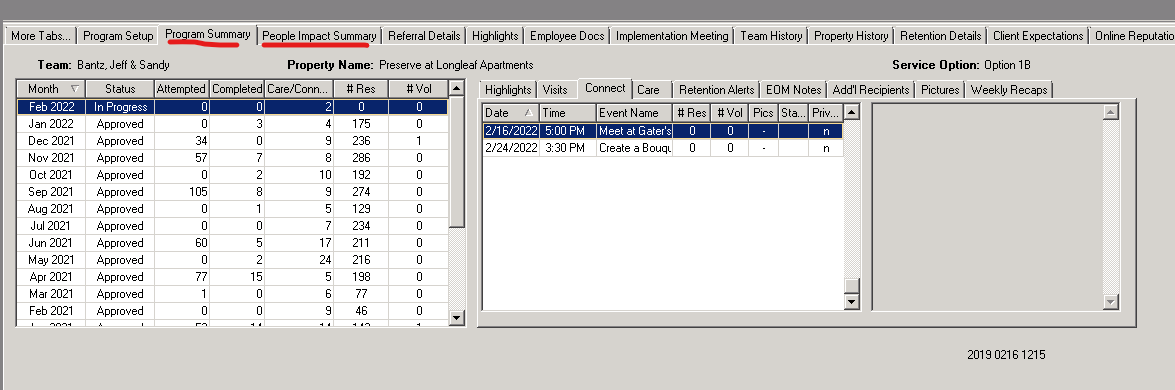Select the Jan 2022 row
The image size is (1175, 390).
[x=232, y=124]
